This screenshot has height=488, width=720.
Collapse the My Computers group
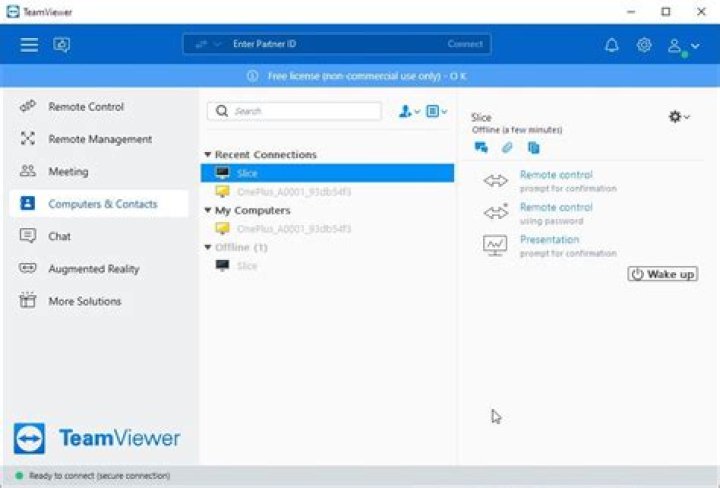coord(208,211)
